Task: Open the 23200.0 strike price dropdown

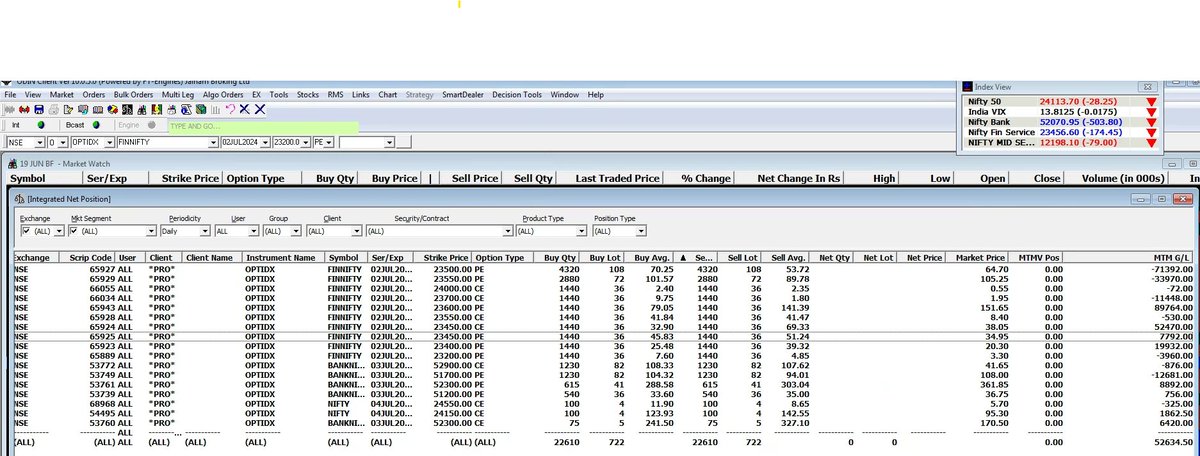Action: point(306,142)
